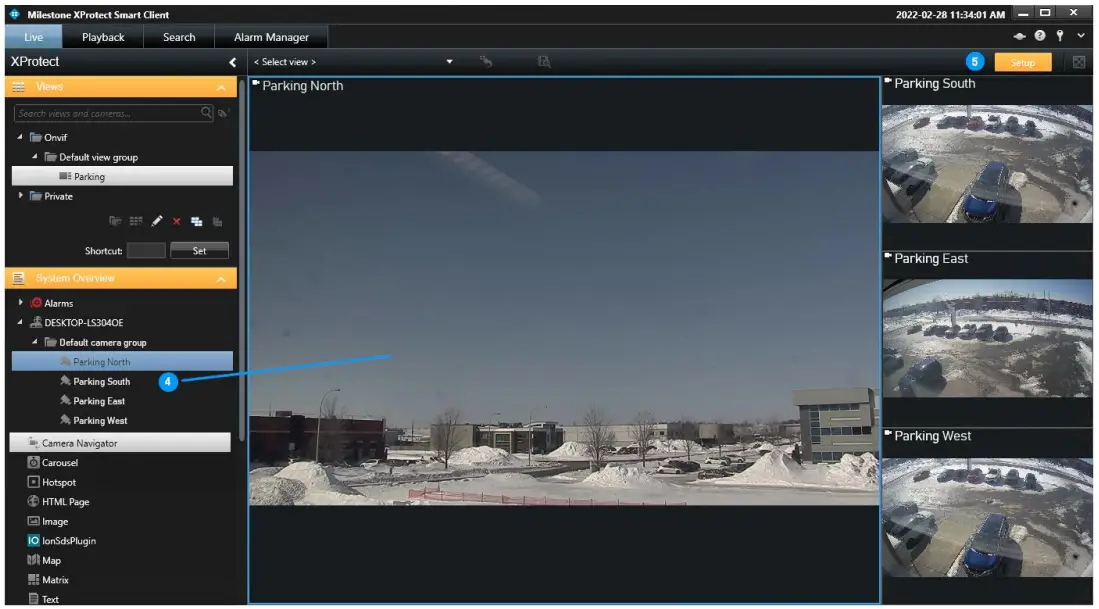Image resolution: width=1099 pixels, height=609 pixels.
Task: Click the Copy view icon in Views toolbar
Action: (x=196, y=222)
